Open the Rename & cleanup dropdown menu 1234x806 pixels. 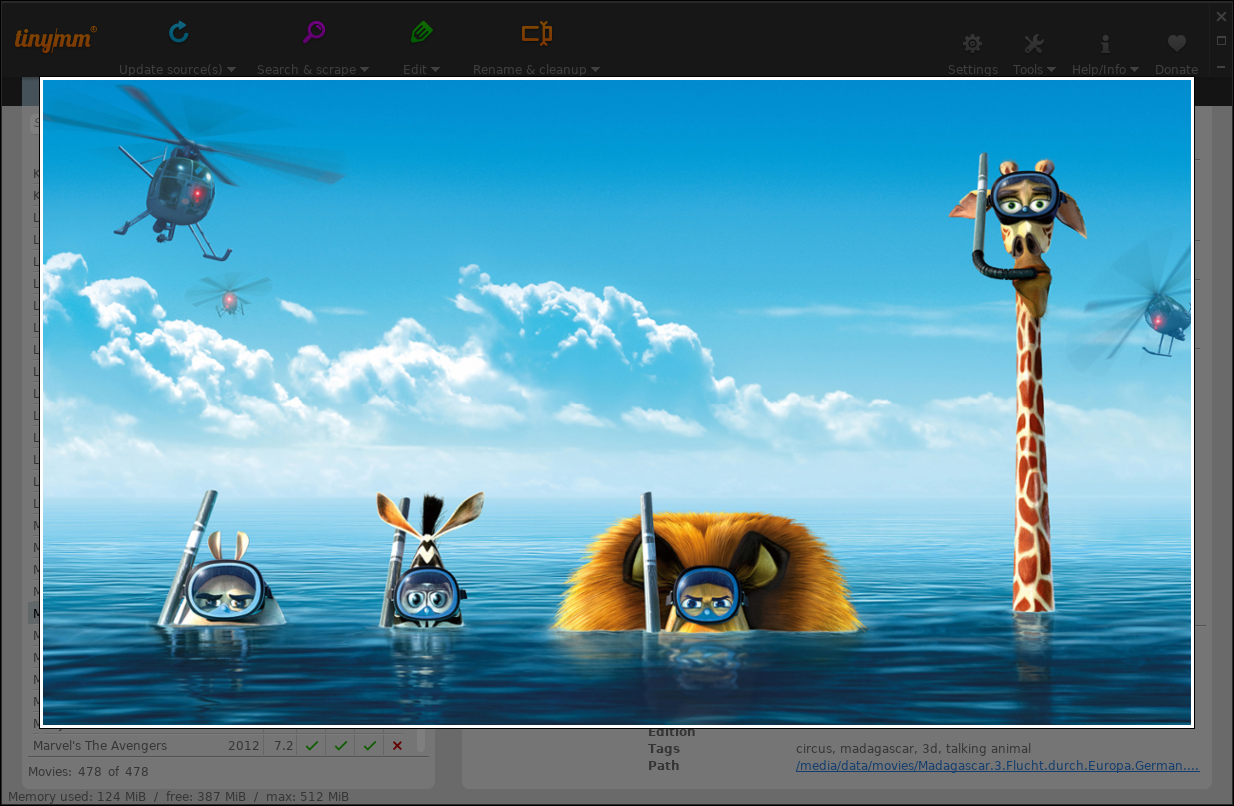tap(595, 70)
